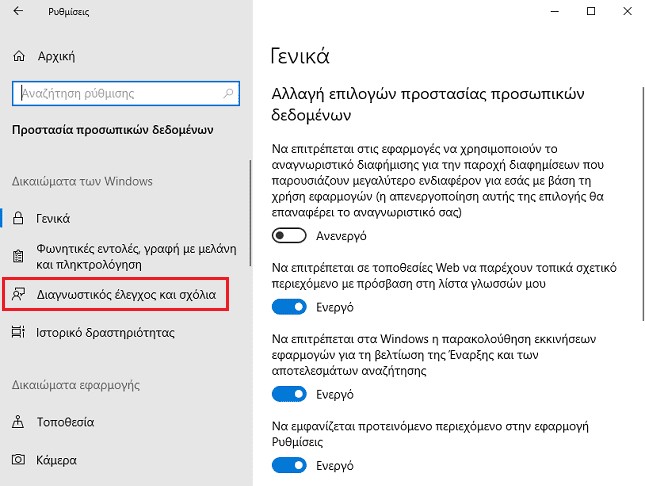Open Διαγνωστικός έλεγχος και σχόλια page
The image size is (645, 486).
click(116, 294)
